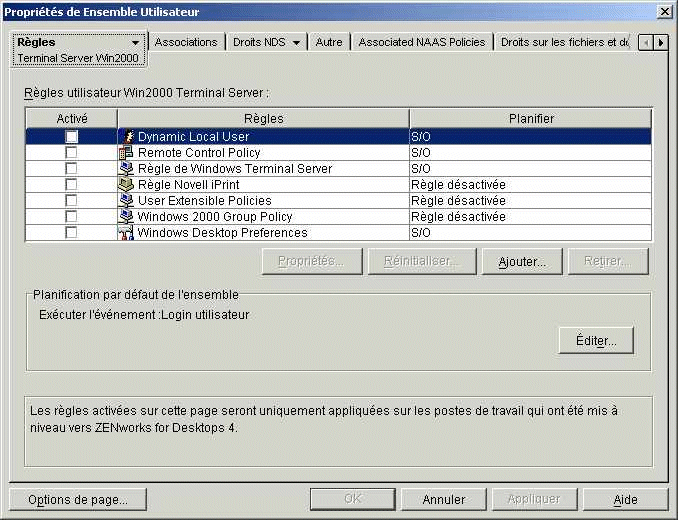Select the Windows Desktop Preferences text

(x=222, y=233)
